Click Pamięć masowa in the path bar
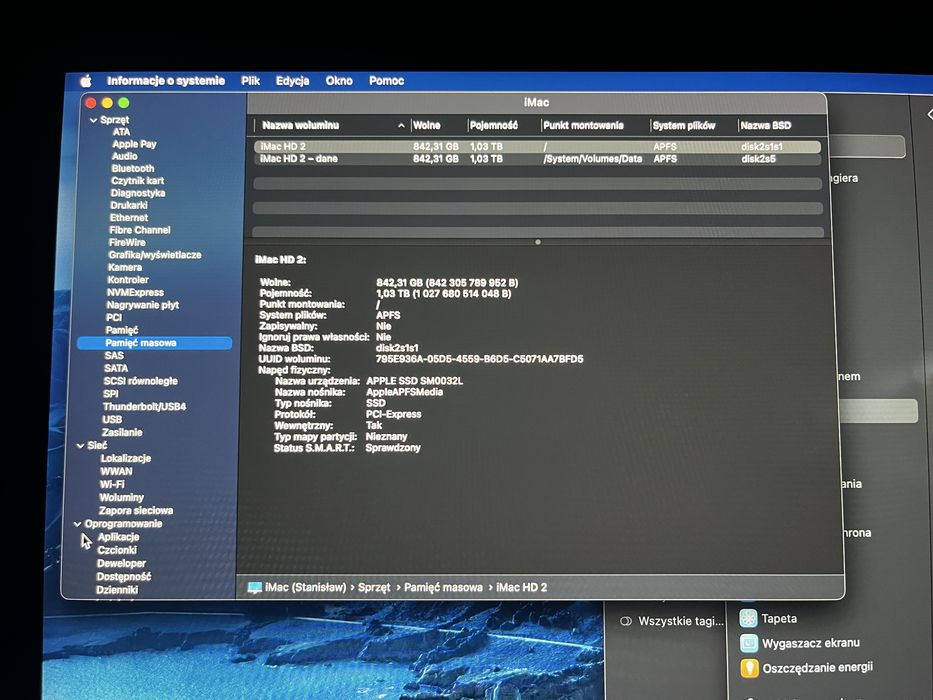The width and height of the screenshot is (933, 700). pos(443,588)
